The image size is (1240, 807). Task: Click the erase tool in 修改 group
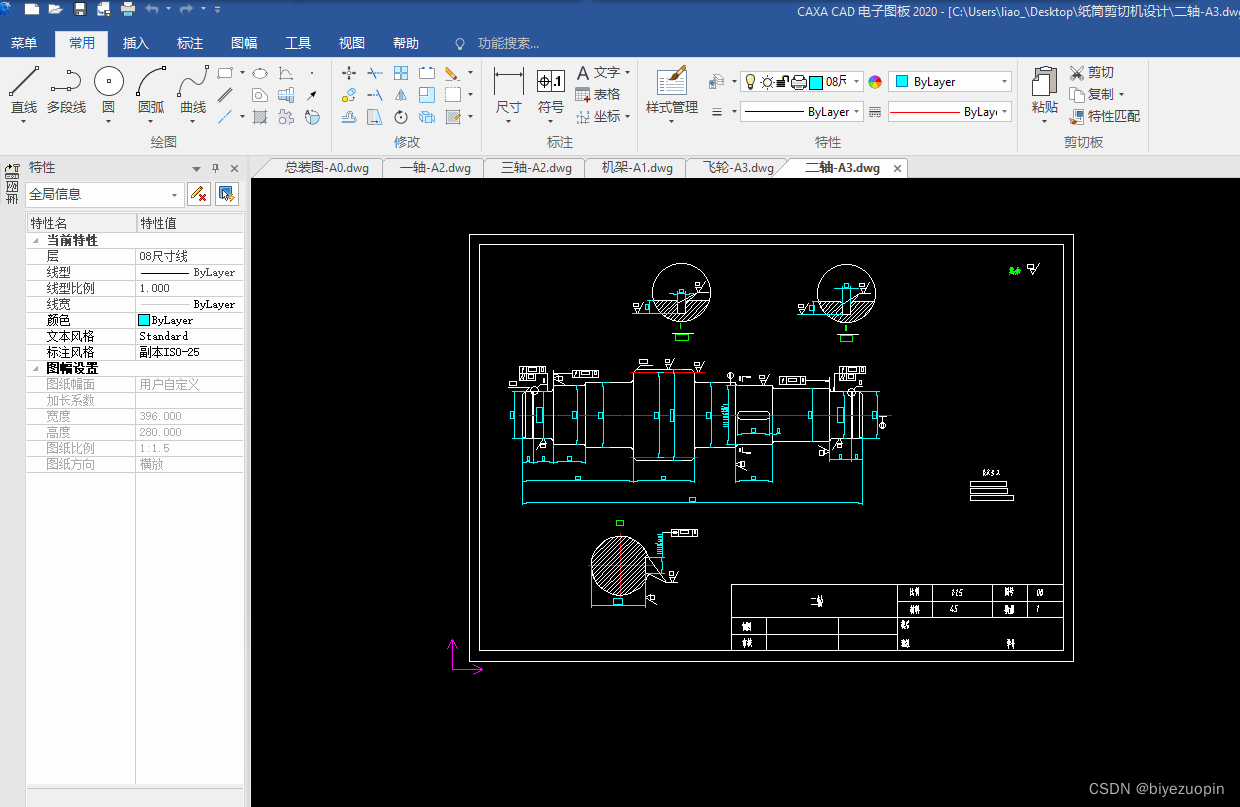pyautogui.click(x=452, y=73)
